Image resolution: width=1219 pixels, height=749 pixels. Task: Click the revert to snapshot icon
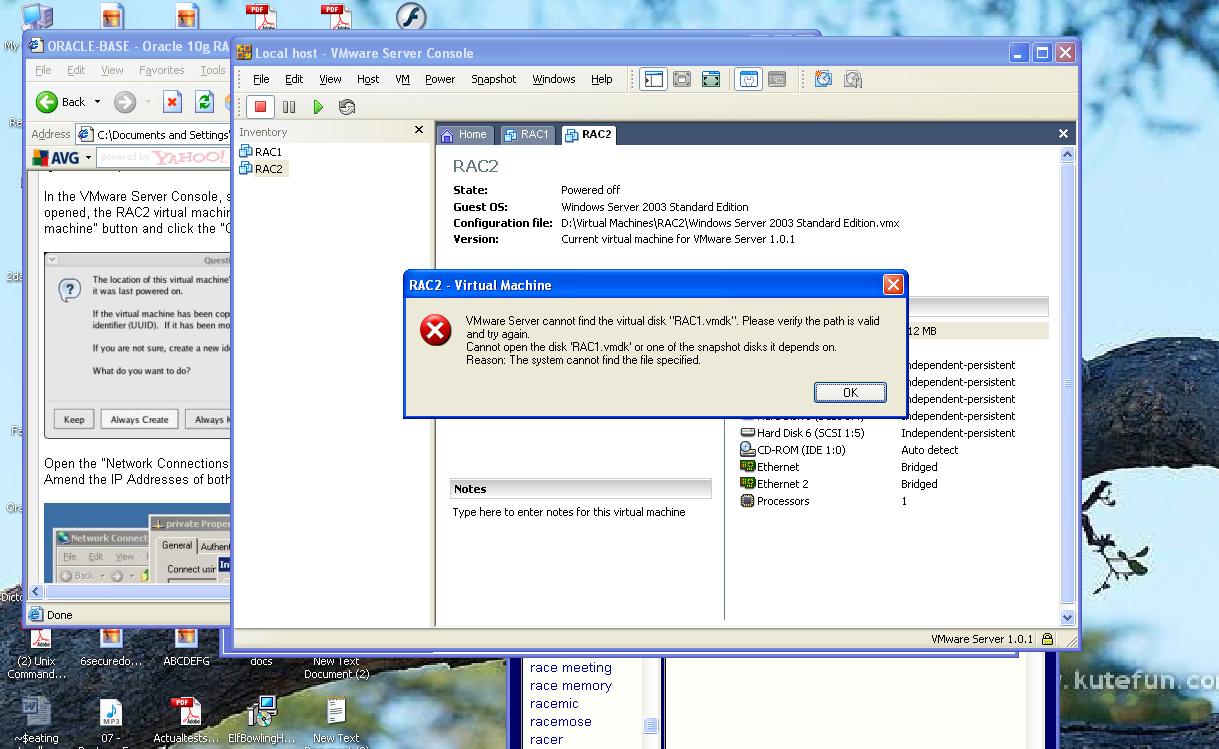coord(853,79)
